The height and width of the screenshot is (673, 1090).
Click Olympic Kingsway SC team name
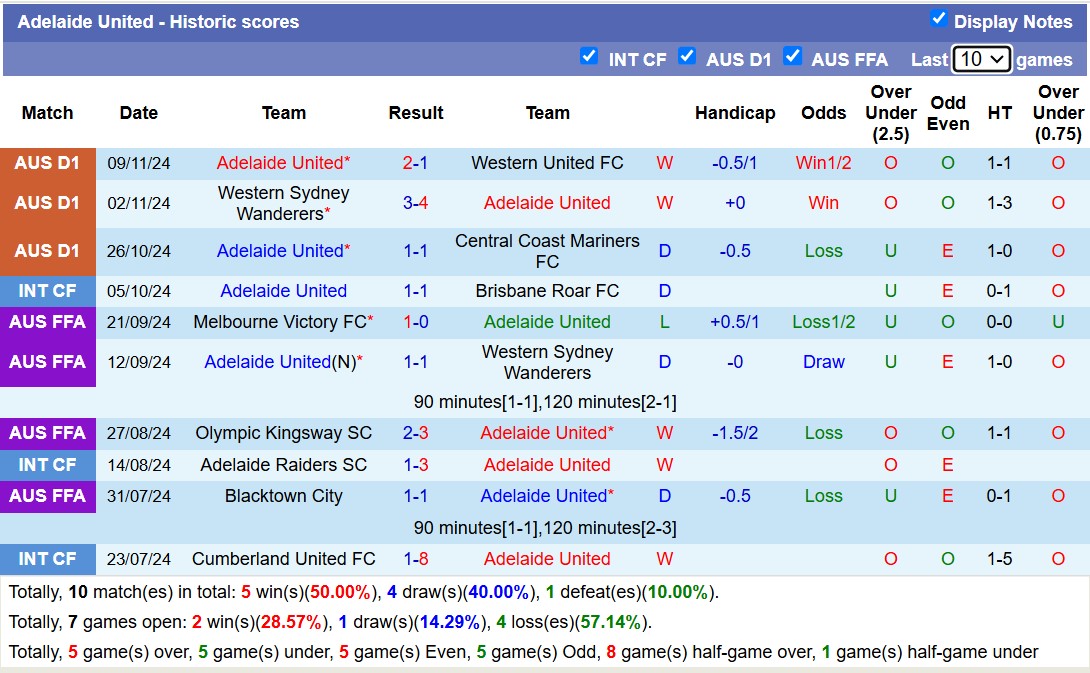pos(283,433)
